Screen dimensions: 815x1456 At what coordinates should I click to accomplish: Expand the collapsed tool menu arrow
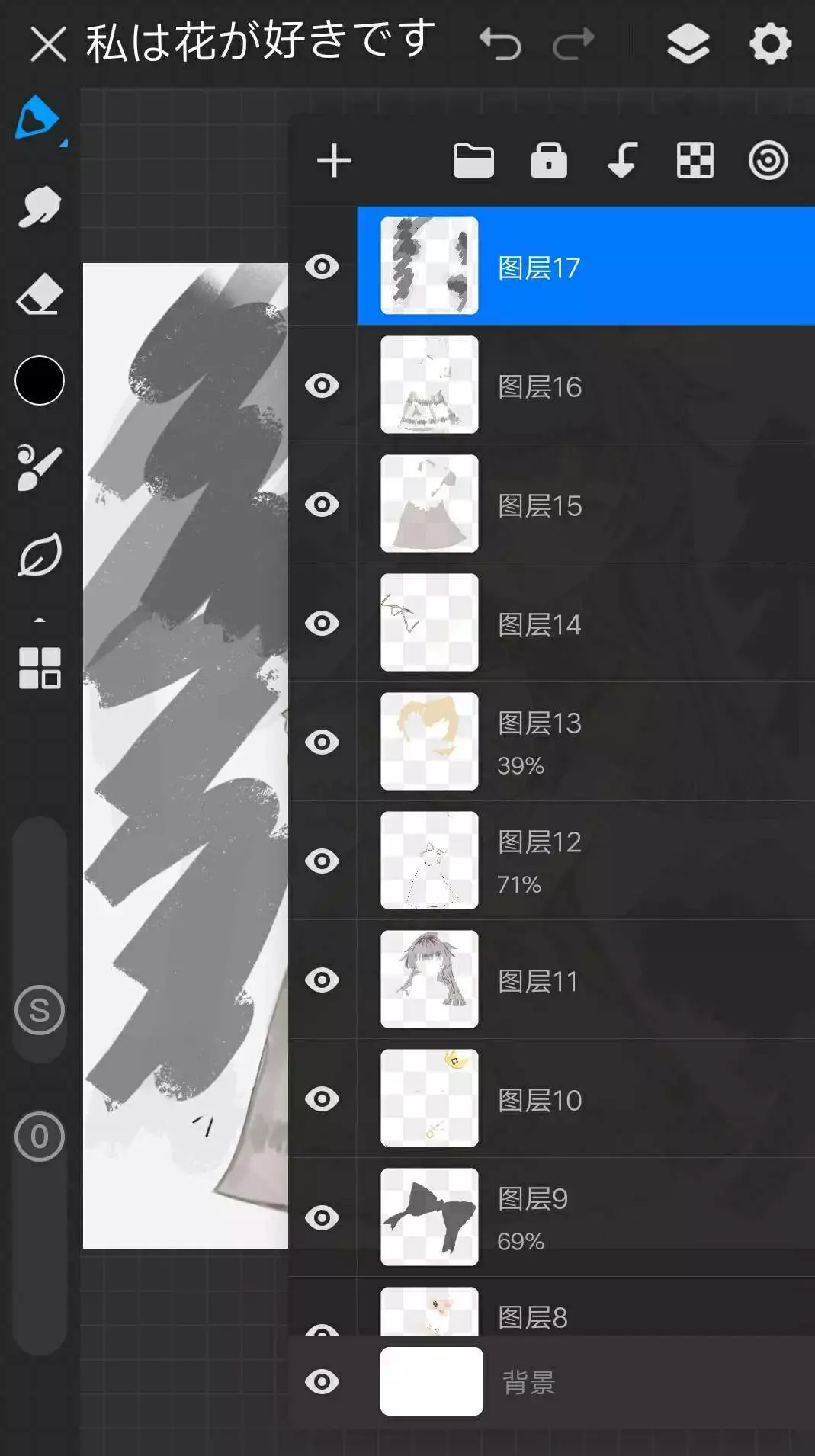(40, 621)
